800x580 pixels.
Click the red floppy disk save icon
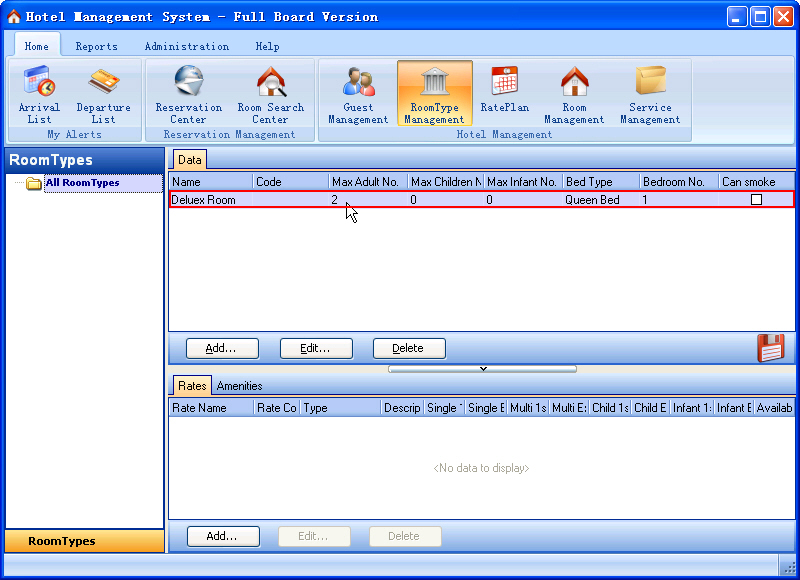point(770,348)
